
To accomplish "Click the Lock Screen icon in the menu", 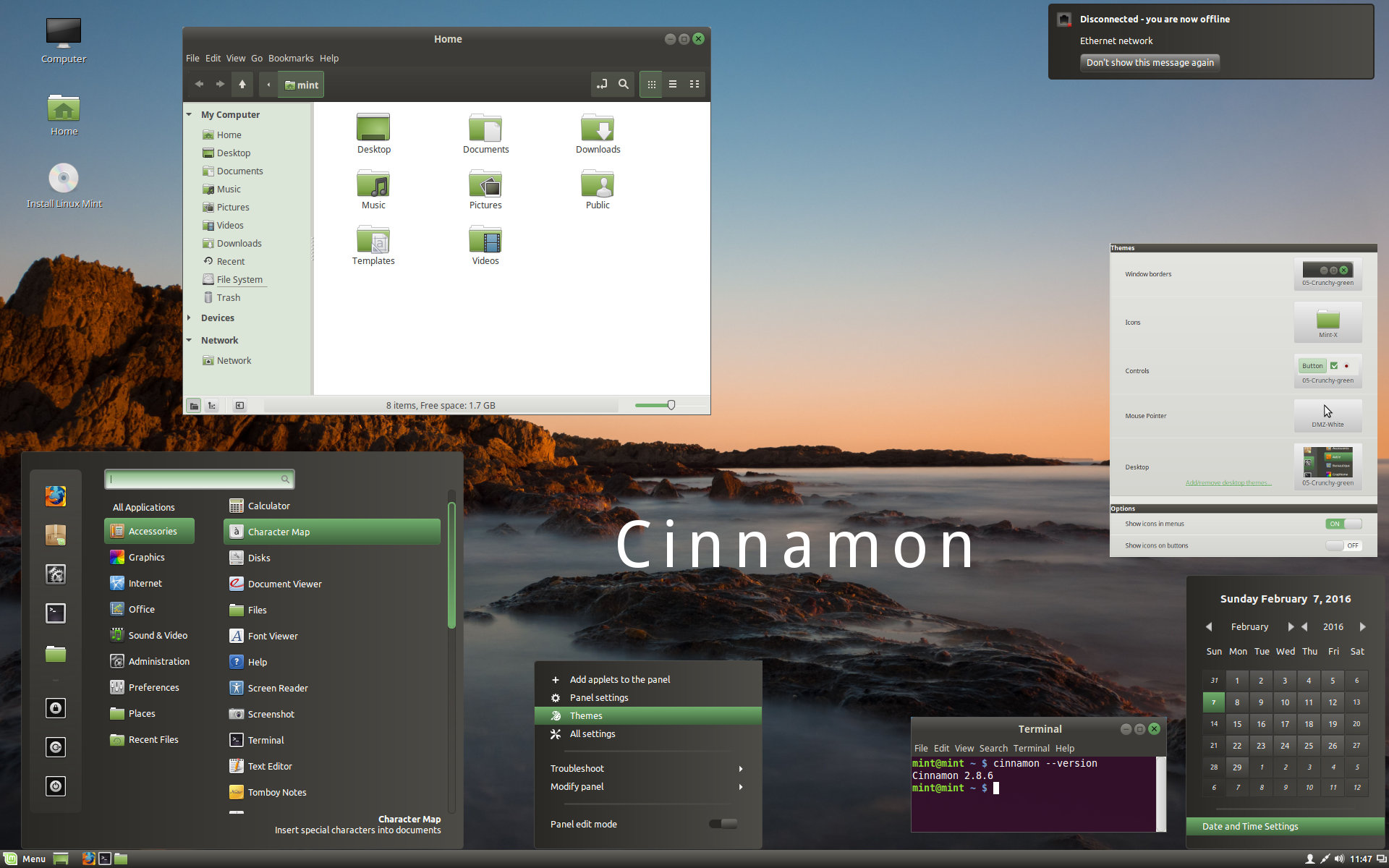I will click(56, 708).
